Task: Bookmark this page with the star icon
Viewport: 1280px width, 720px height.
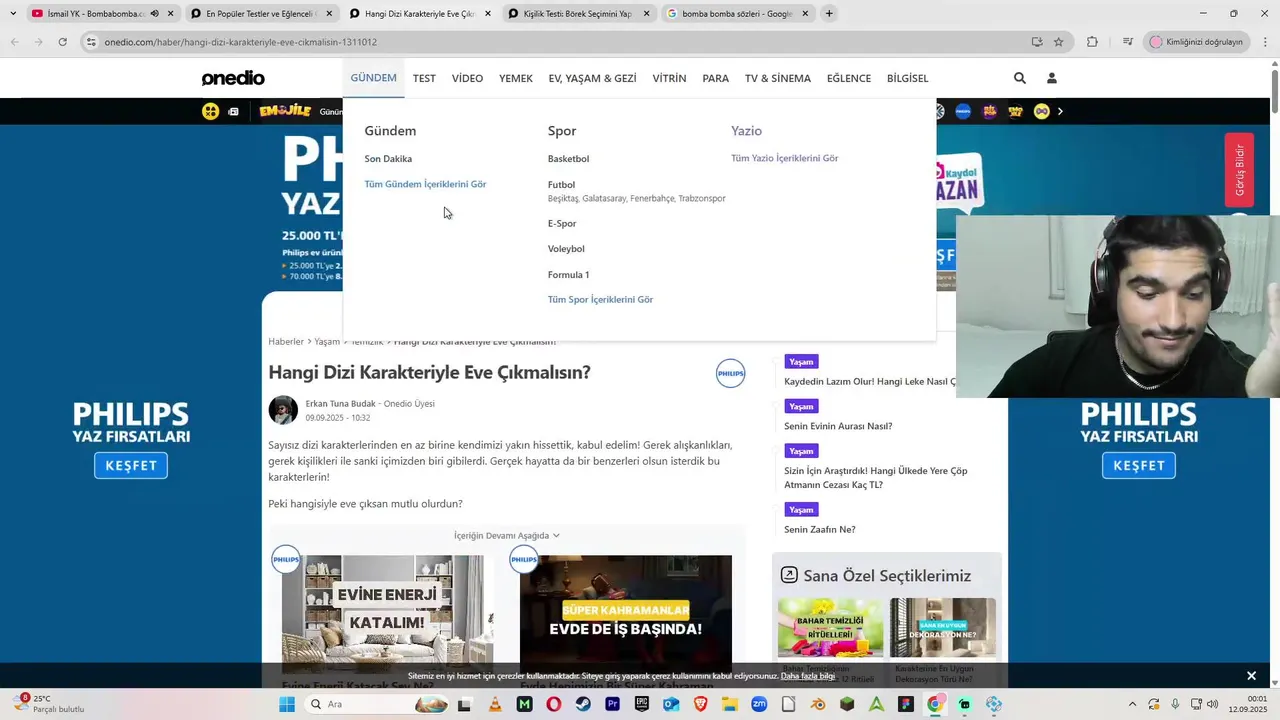Action: (1058, 42)
